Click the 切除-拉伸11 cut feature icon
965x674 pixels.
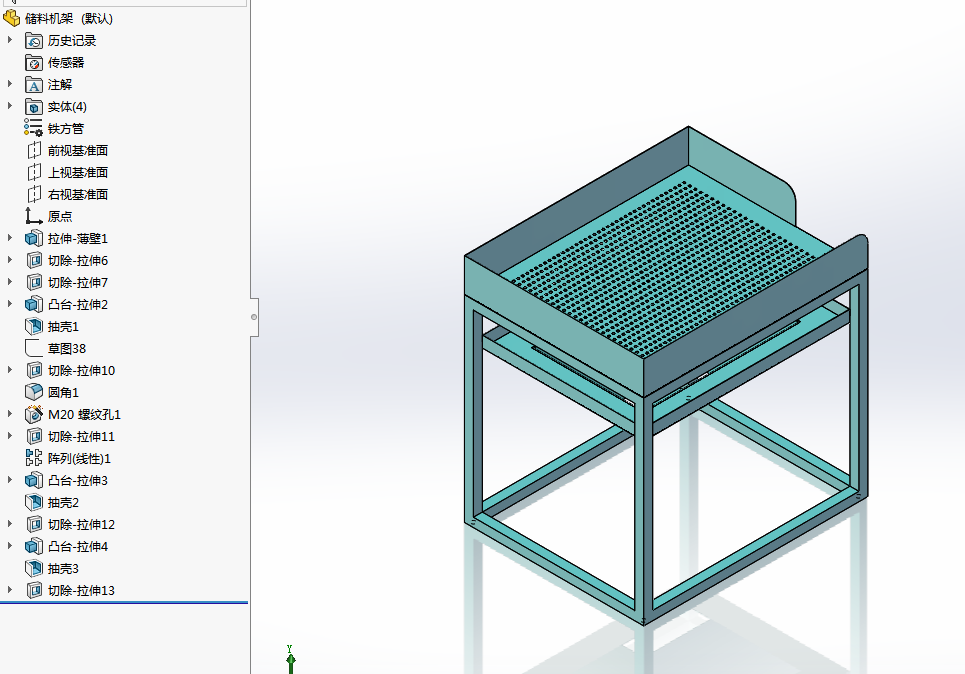tap(34, 437)
